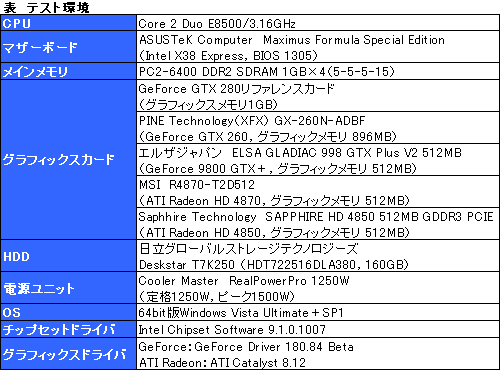Image resolution: width=500 pixels, height=370 pixels.
Task: Click the 電源ユニット header cell
Action: click(69, 288)
